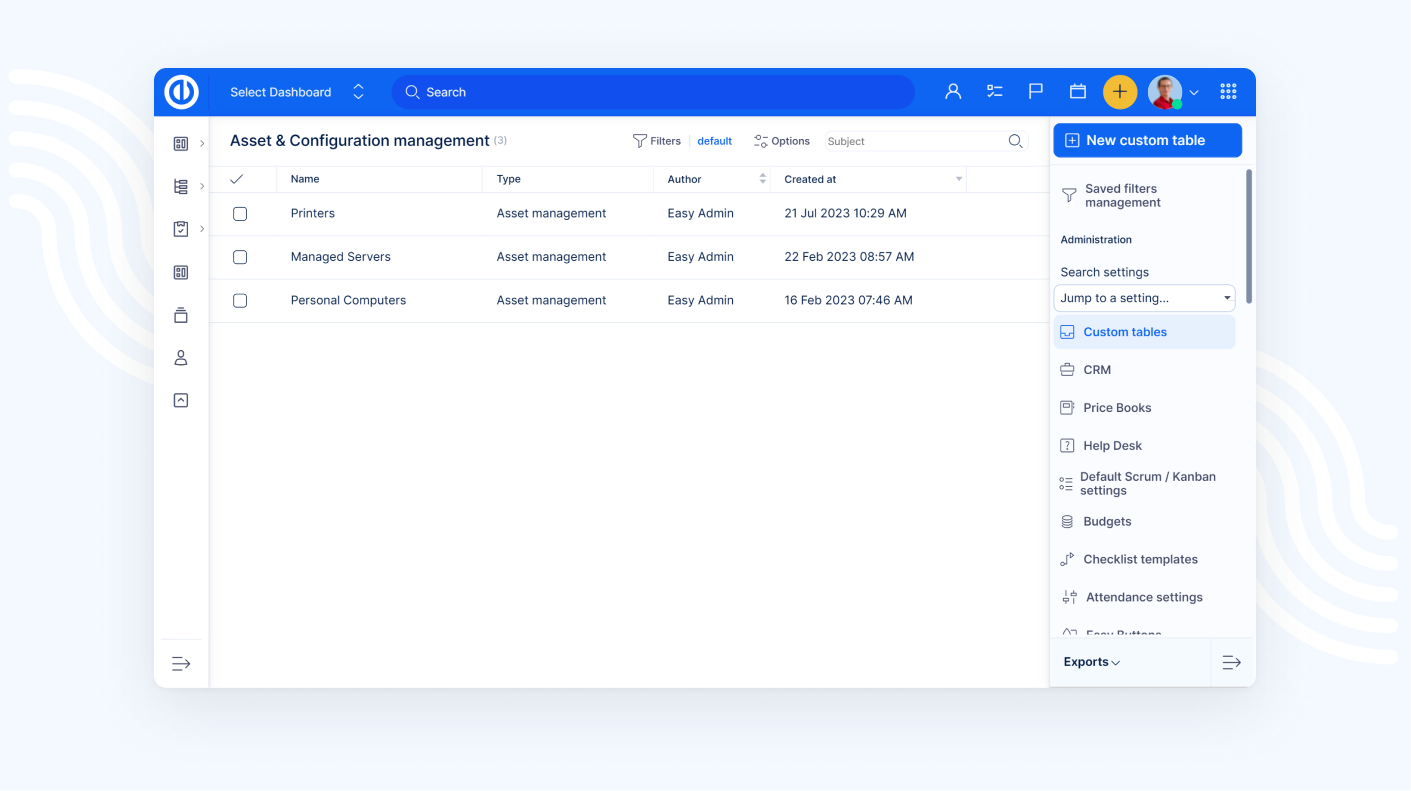
Task: Open the Jump to a setting dropdown
Action: tap(1144, 298)
